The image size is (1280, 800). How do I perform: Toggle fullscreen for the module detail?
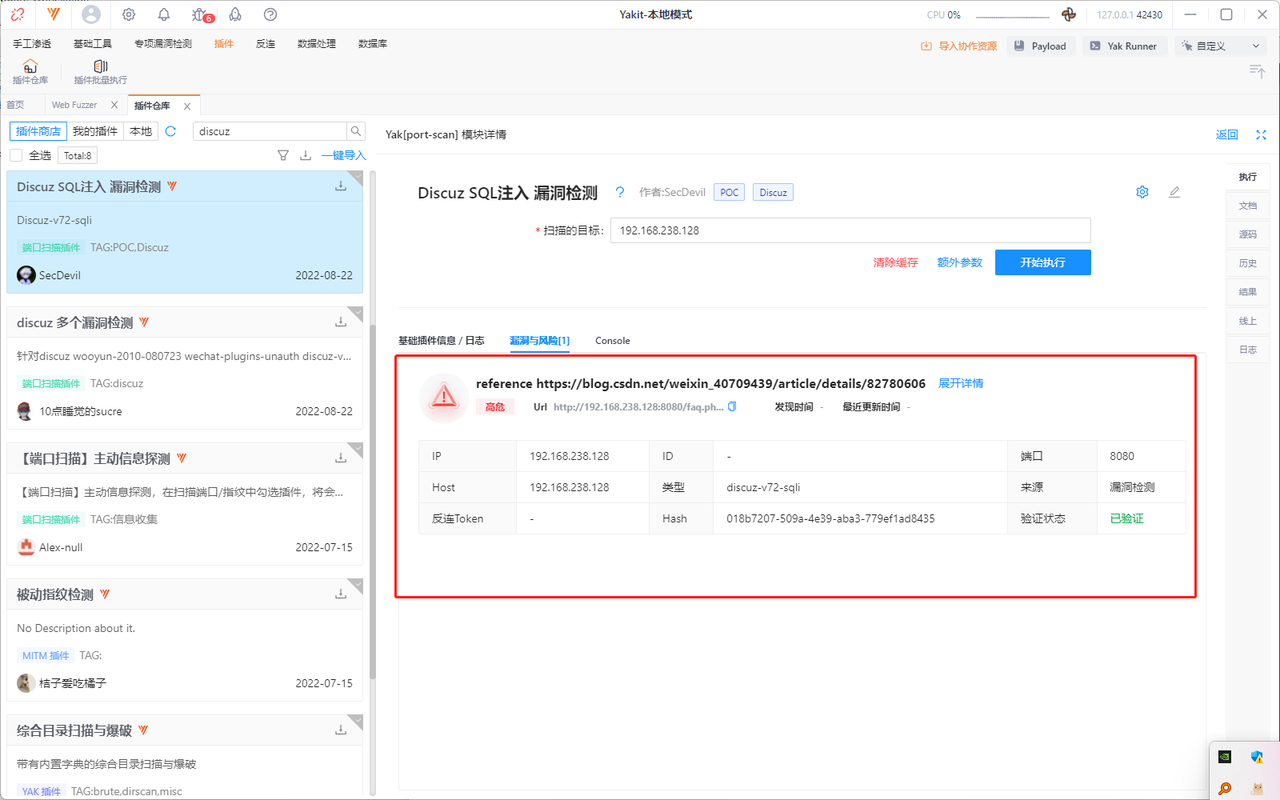tap(1261, 135)
